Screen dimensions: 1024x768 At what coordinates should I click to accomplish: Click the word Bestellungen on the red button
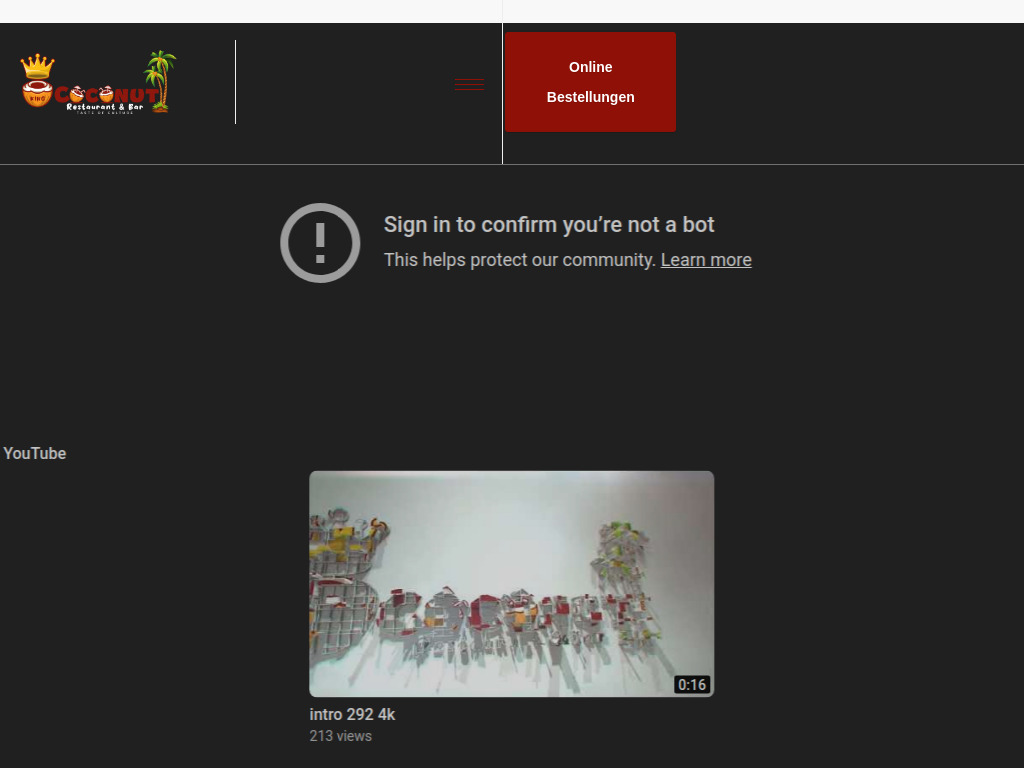click(590, 97)
